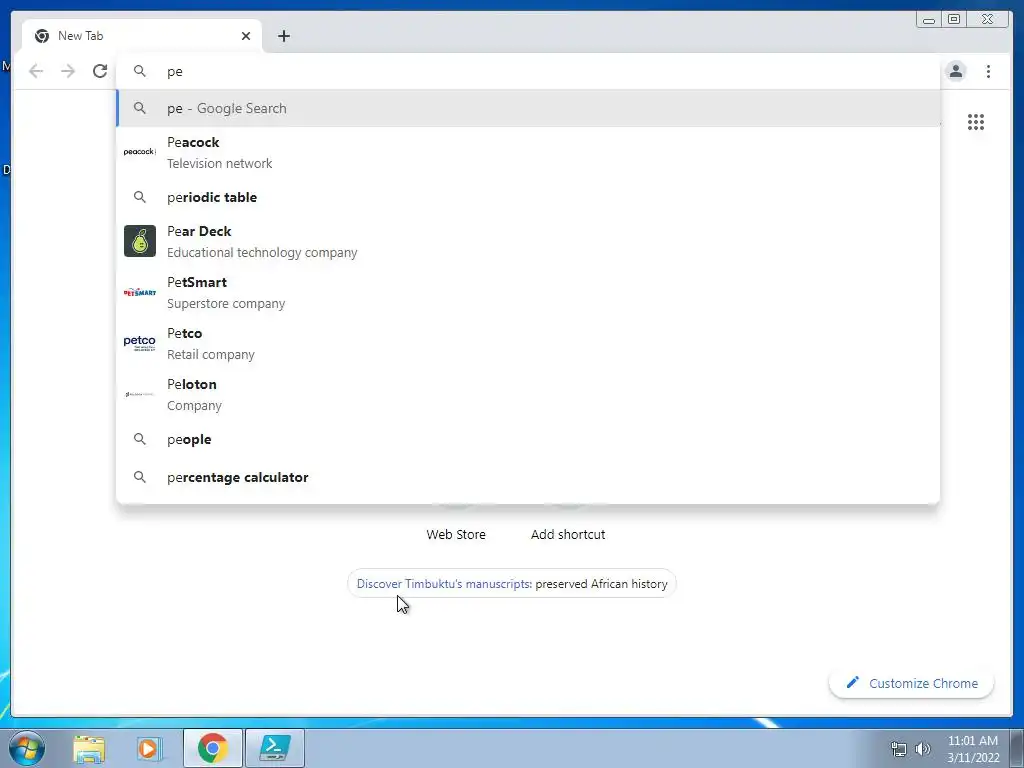Image resolution: width=1024 pixels, height=768 pixels.
Task: Click magnifier icon beside 'people'
Action: (140, 439)
